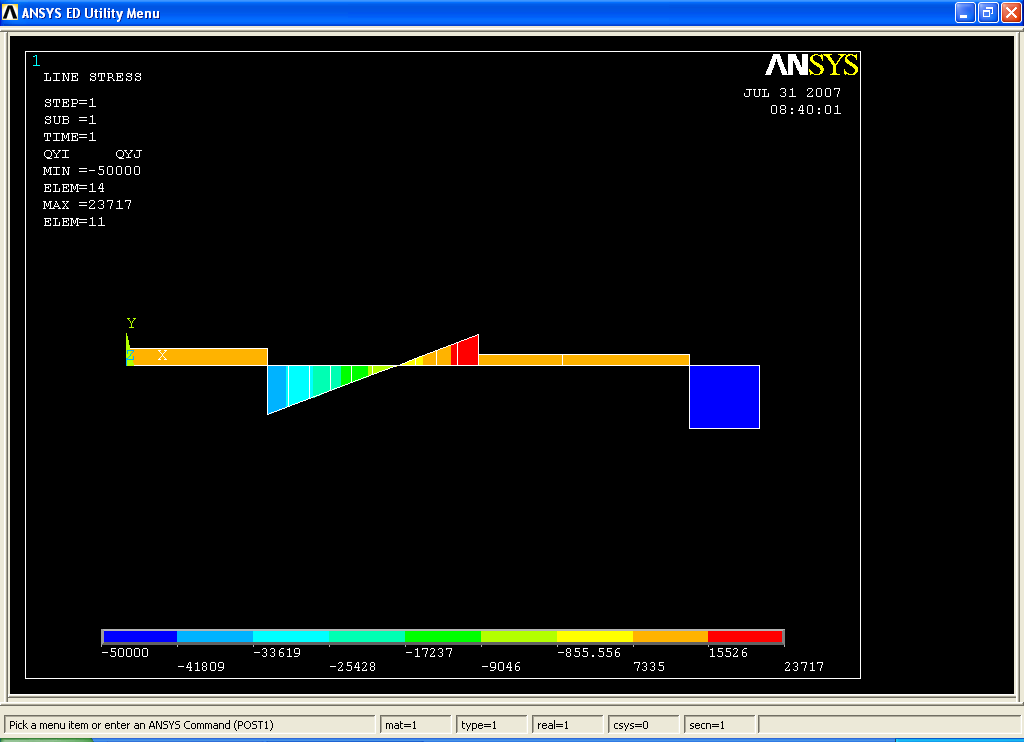Click the cyan legend swatch at -33619
Screen dimensions: 1024x742
291,636
